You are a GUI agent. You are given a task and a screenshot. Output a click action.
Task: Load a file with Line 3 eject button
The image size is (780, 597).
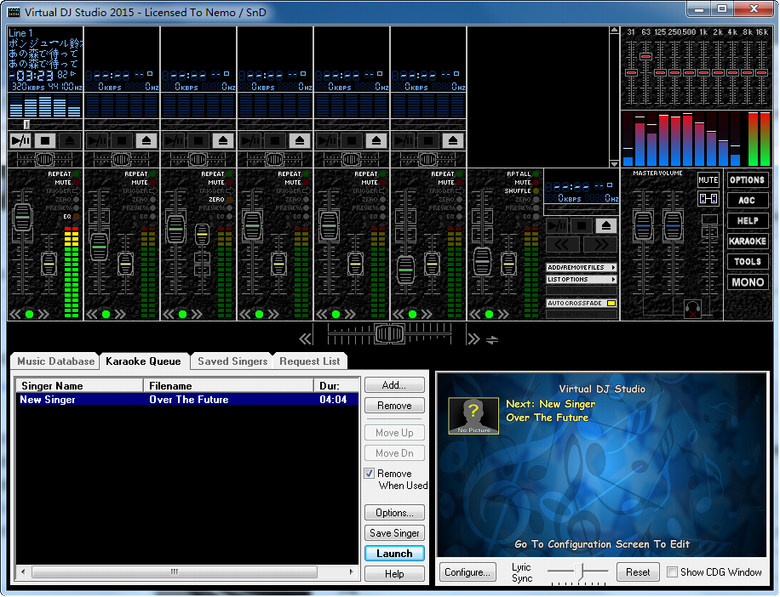tap(223, 141)
